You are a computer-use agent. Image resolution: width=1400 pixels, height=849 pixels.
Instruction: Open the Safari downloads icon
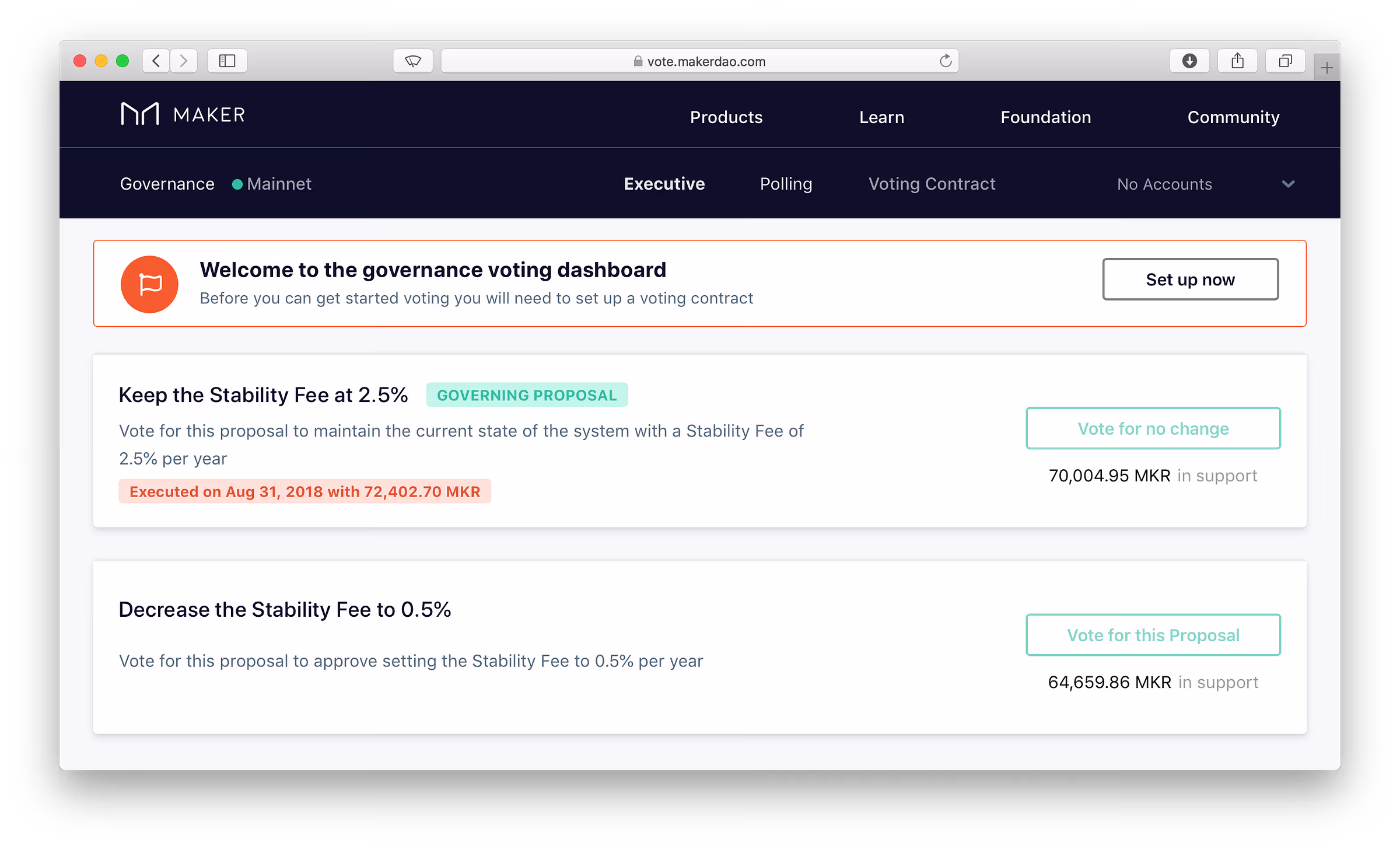coord(1189,61)
